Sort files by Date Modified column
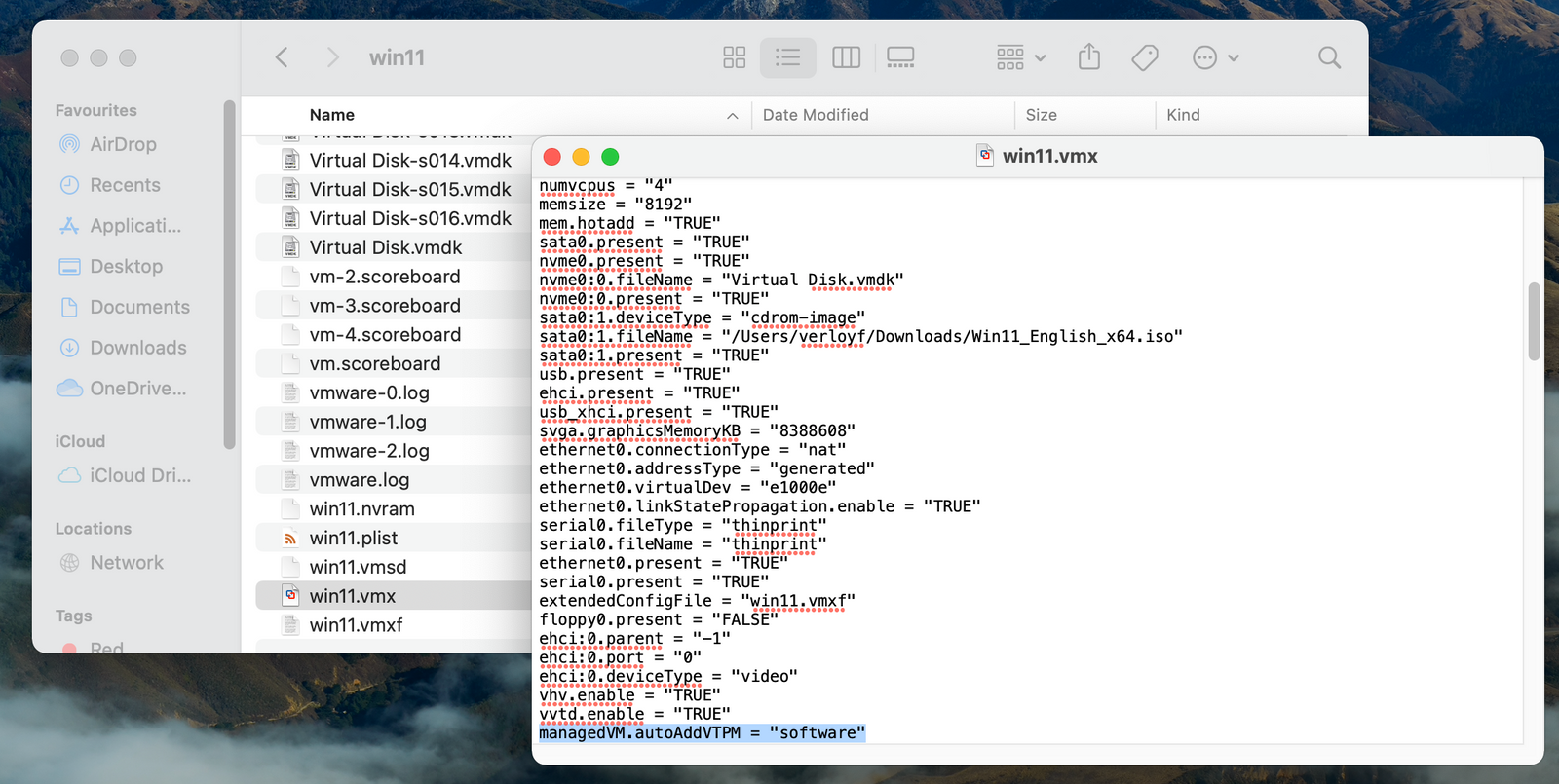 coord(816,115)
